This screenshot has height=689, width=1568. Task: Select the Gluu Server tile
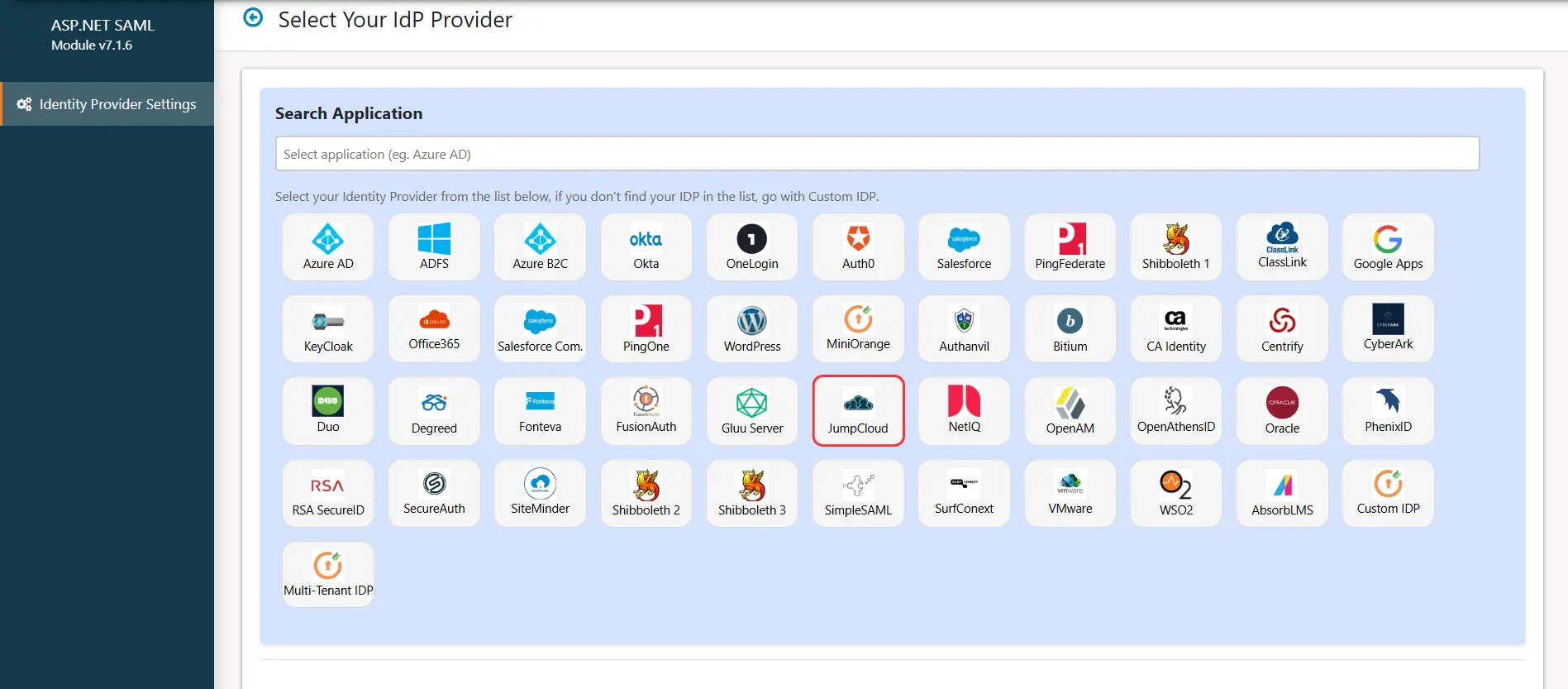point(752,411)
